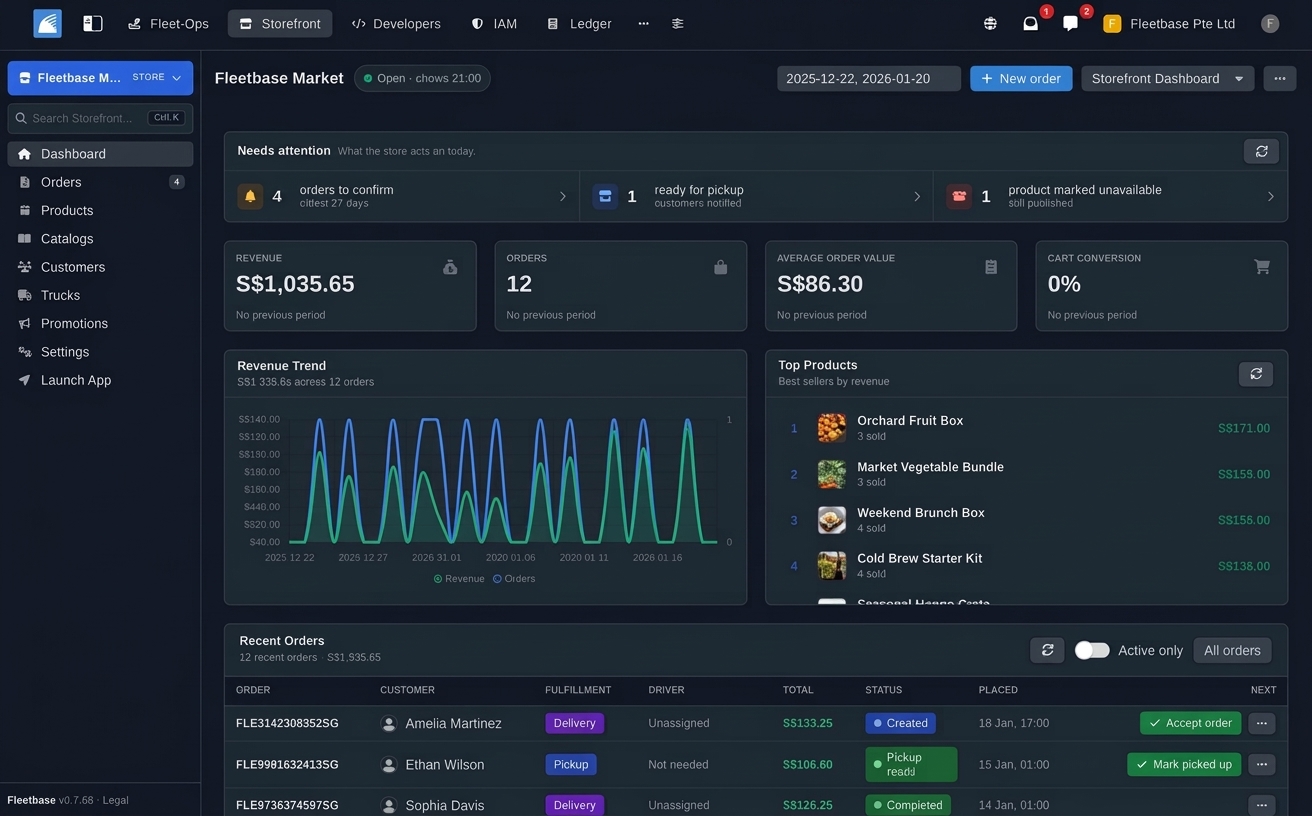Open the Legal link in footer
The height and width of the screenshot is (816, 1312).
tap(116, 800)
